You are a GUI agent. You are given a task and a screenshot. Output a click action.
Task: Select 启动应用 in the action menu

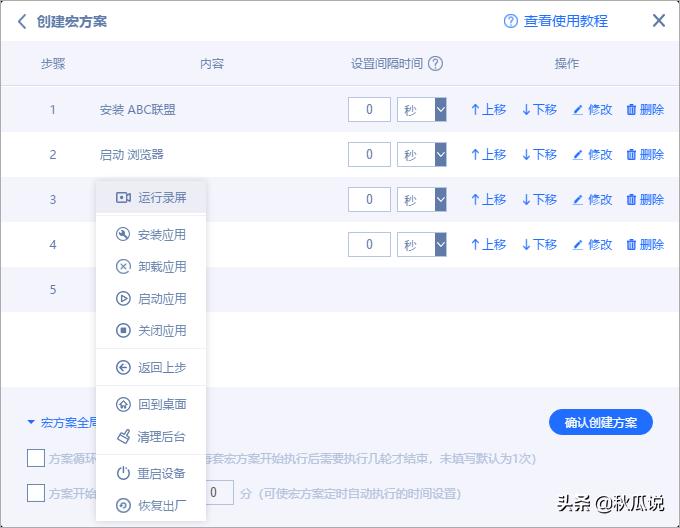click(151, 299)
